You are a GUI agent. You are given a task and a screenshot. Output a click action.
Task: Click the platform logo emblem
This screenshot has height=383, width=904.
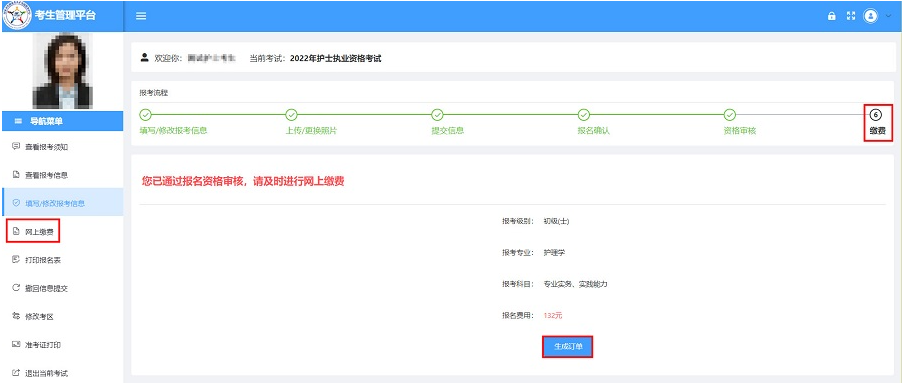[x=17, y=16]
